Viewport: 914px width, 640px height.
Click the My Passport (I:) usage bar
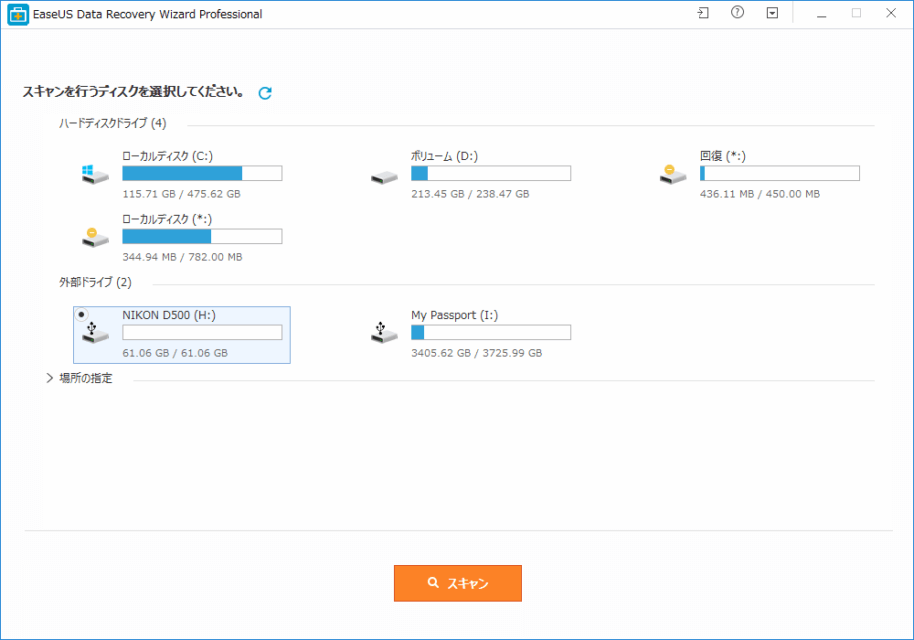point(491,332)
